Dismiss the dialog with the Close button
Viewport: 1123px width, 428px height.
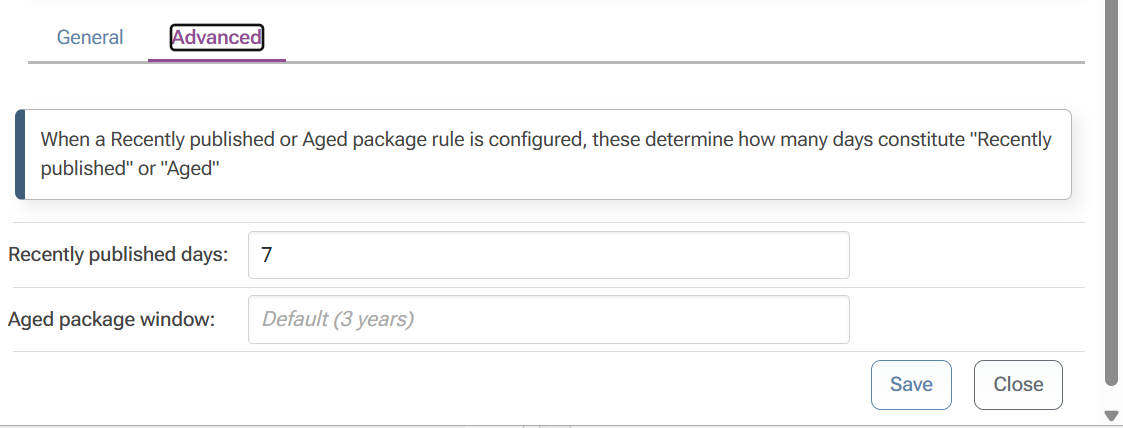coord(1017,385)
